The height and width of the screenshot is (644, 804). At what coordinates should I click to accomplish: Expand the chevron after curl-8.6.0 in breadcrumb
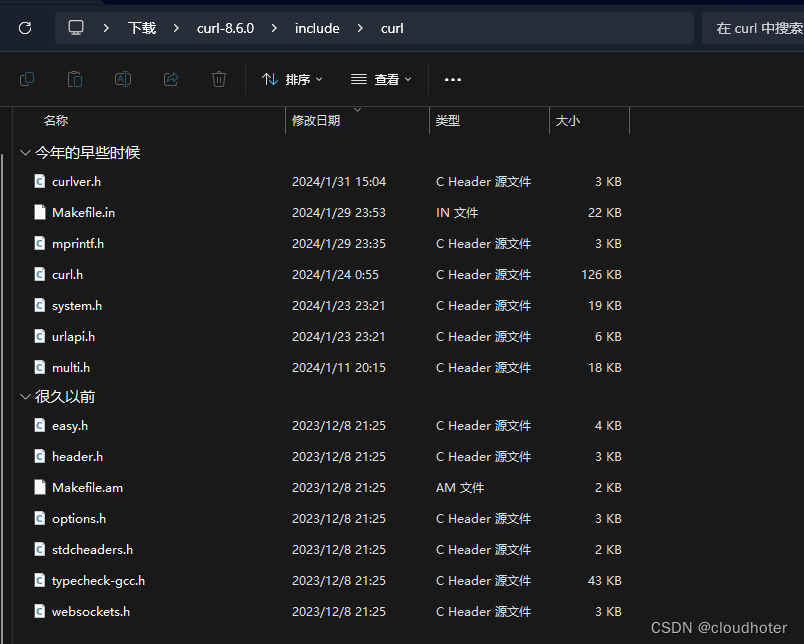click(274, 28)
